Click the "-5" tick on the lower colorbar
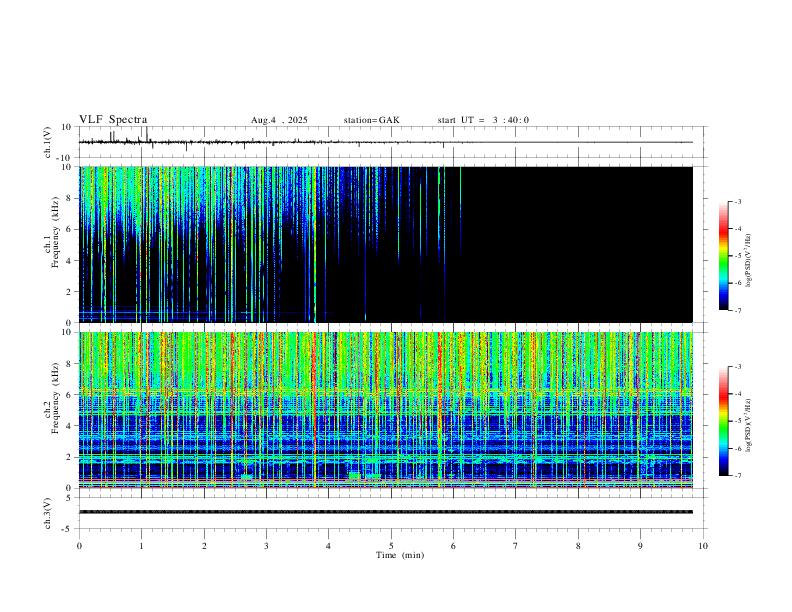The height and width of the screenshot is (612, 792). 738,421
